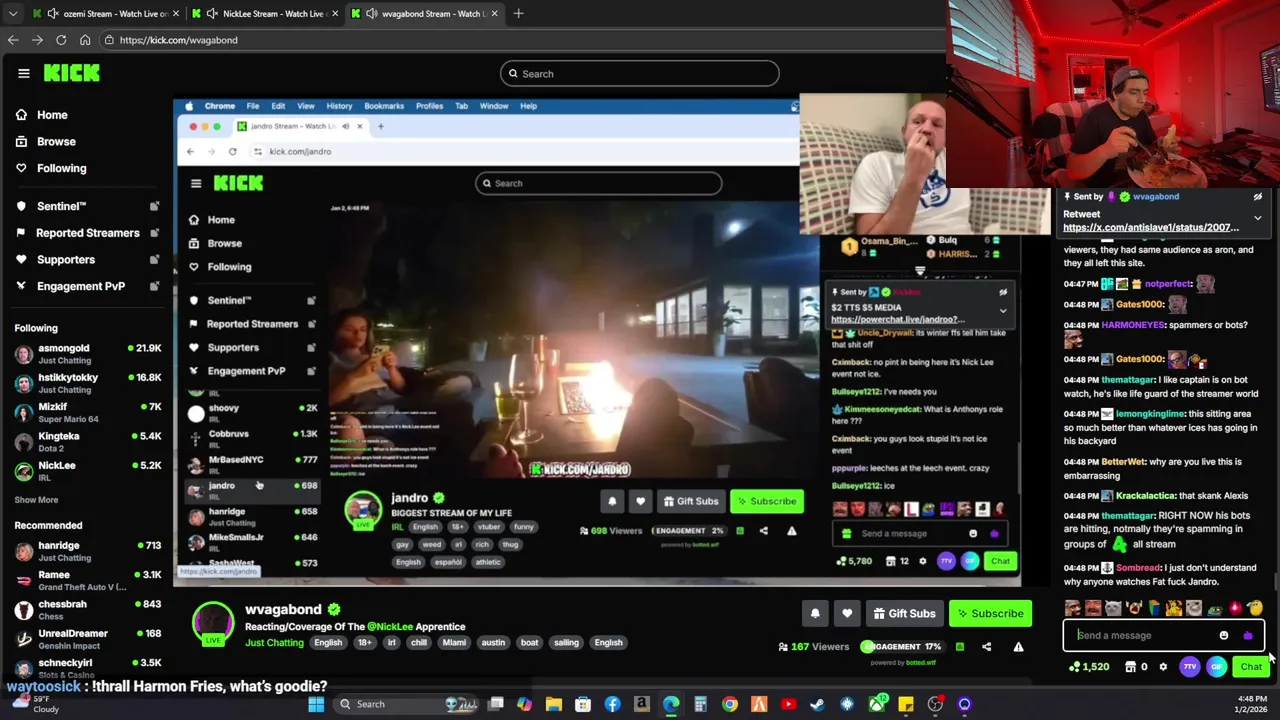Report stream with warning triangle icon
This screenshot has height=720, width=1280.
point(1018,647)
